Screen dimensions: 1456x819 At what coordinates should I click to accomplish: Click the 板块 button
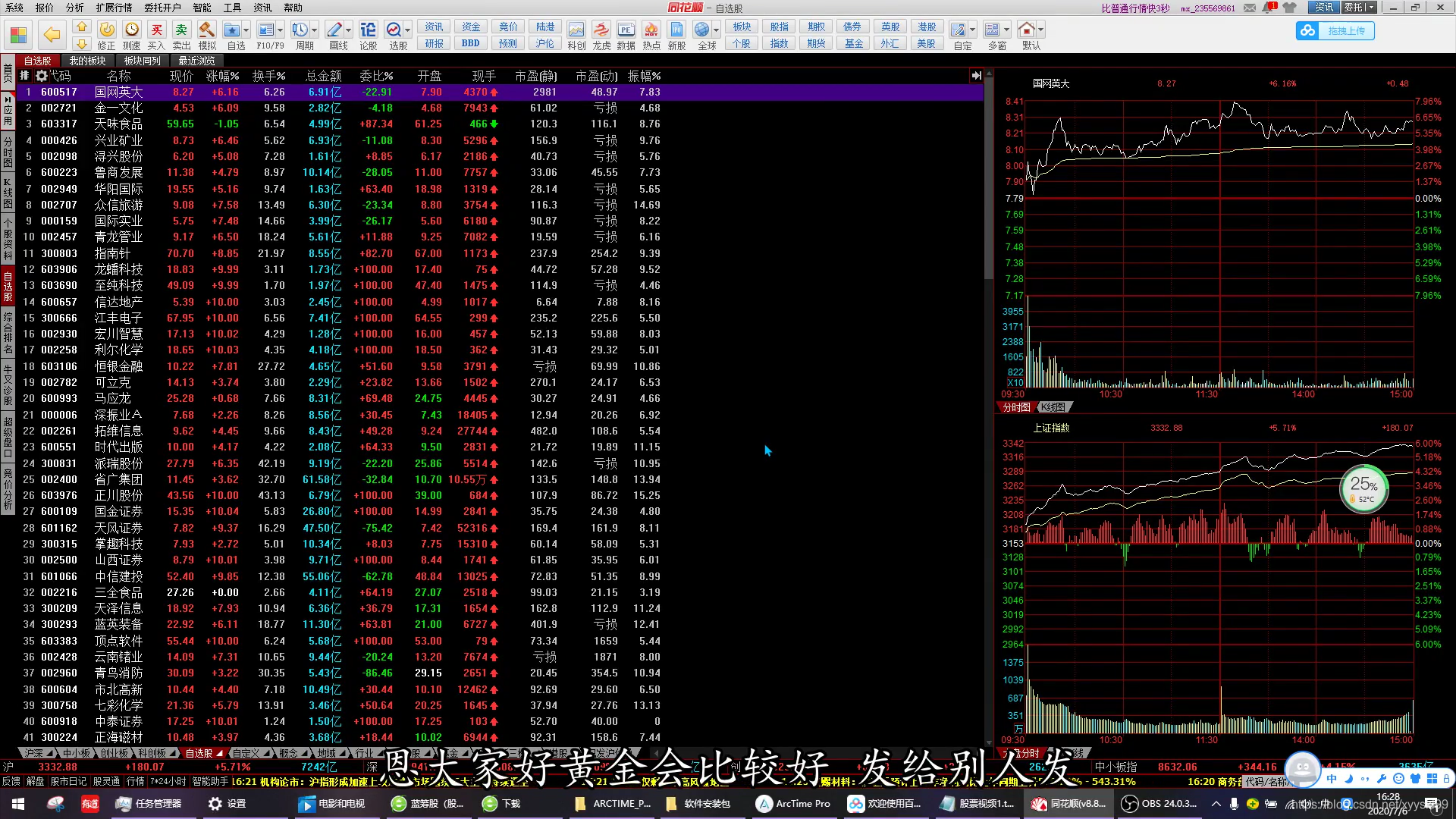coord(742,27)
